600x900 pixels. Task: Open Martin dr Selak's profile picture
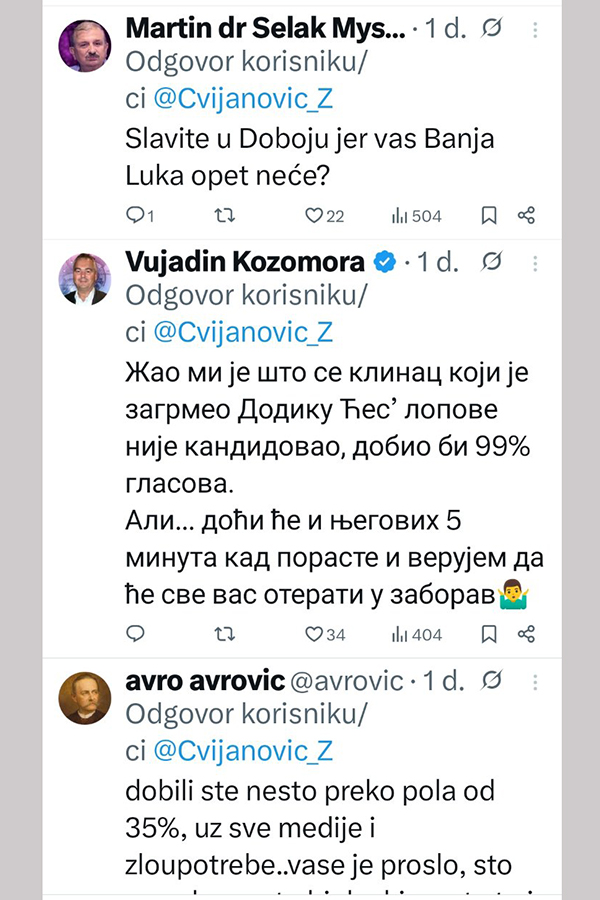click(85, 46)
